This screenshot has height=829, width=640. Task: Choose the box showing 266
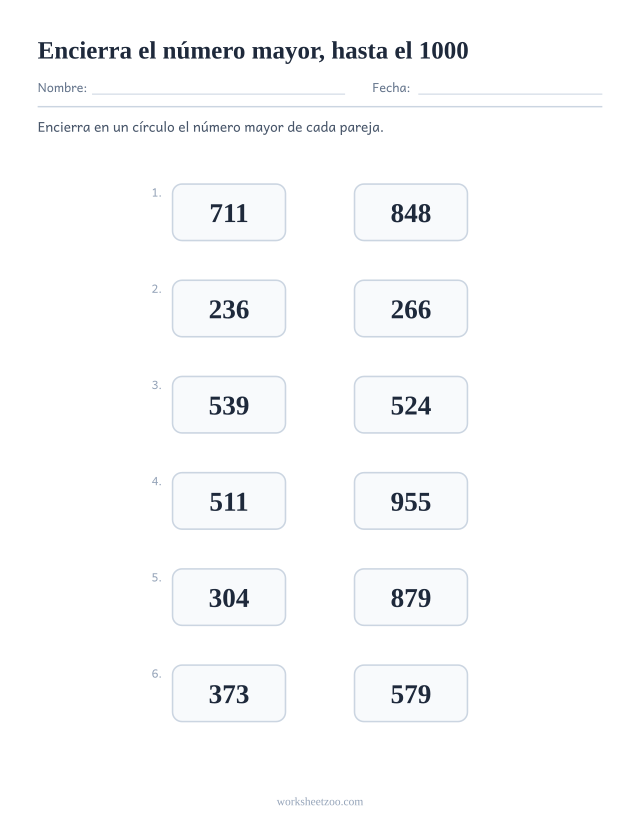click(411, 309)
